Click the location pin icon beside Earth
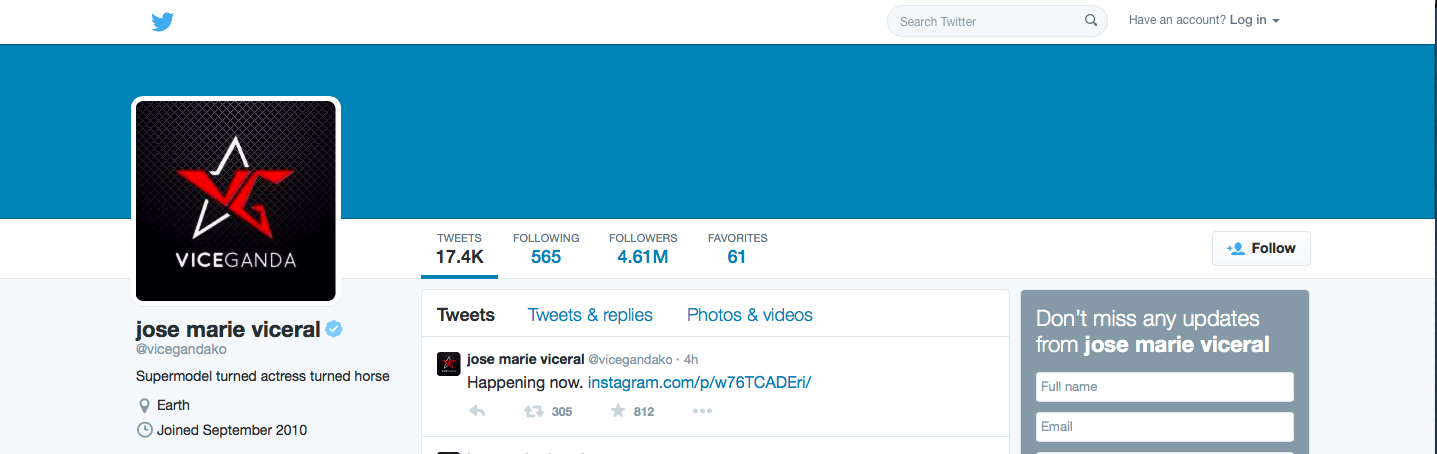The height and width of the screenshot is (454, 1437). (x=144, y=405)
